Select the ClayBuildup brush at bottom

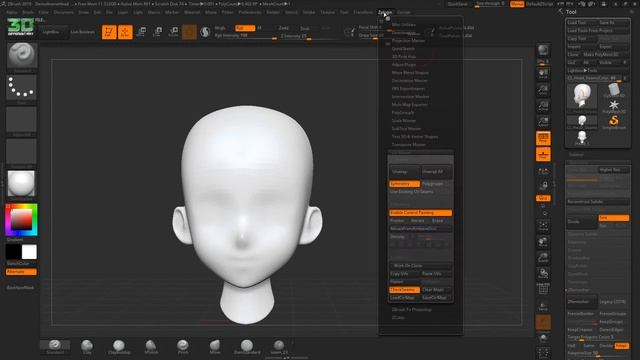coord(119,346)
